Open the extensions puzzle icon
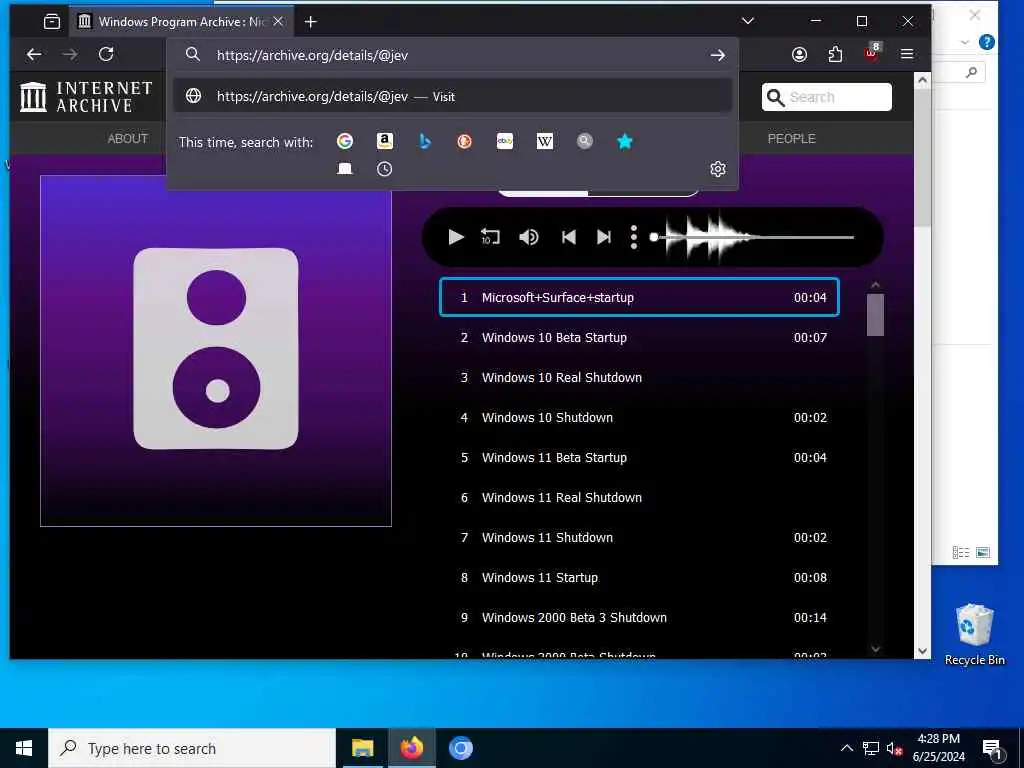 click(835, 54)
